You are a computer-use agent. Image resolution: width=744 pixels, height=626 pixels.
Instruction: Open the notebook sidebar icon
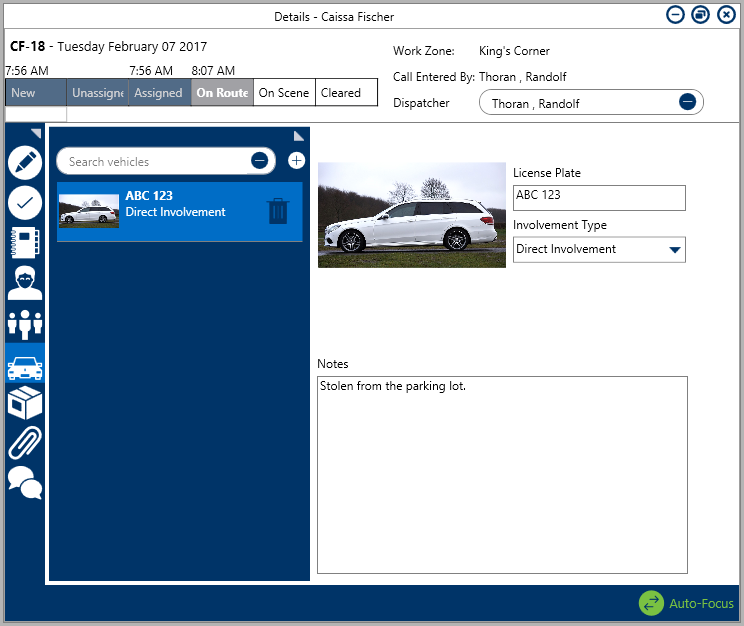(x=25, y=243)
